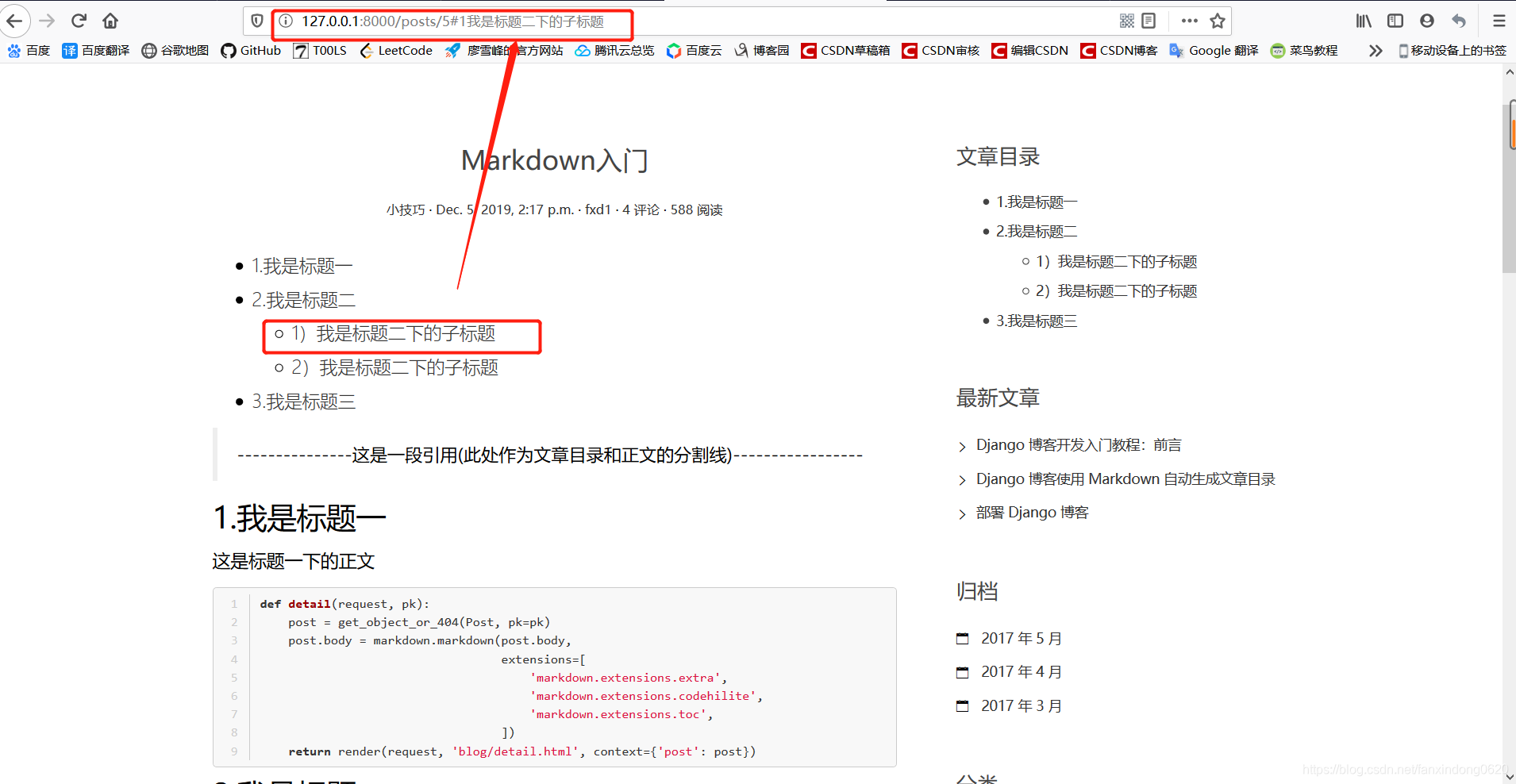Image resolution: width=1516 pixels, height=784 pixels.
Task: Open CSDN博客 bookmark
Action: (x=1119, y=51)
